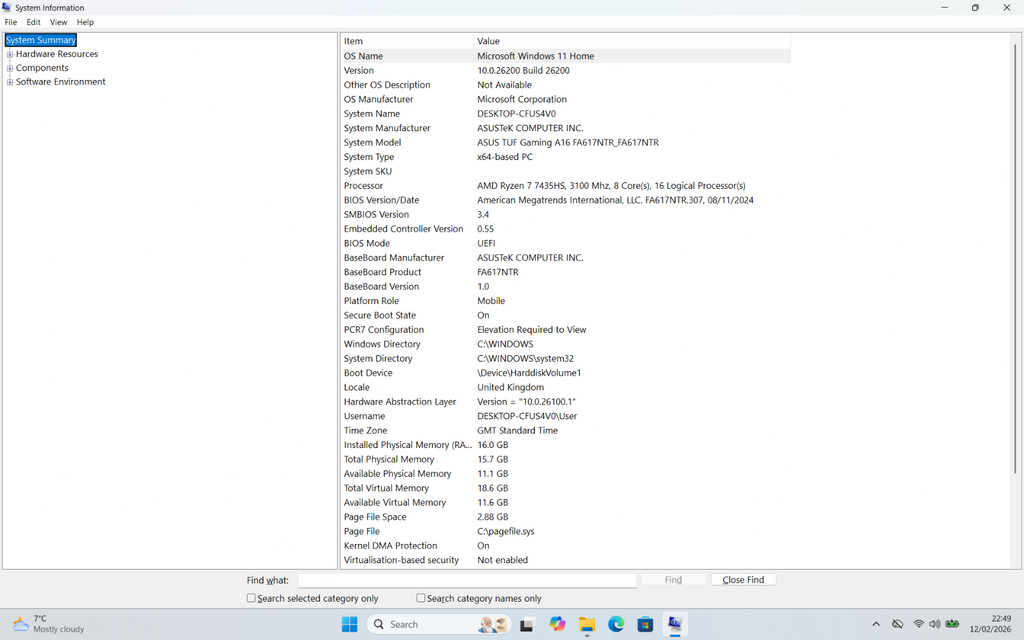This screenshot has width=1024, height=640.
Task: Open Task View from the taskbar
Action: point(527,624)
